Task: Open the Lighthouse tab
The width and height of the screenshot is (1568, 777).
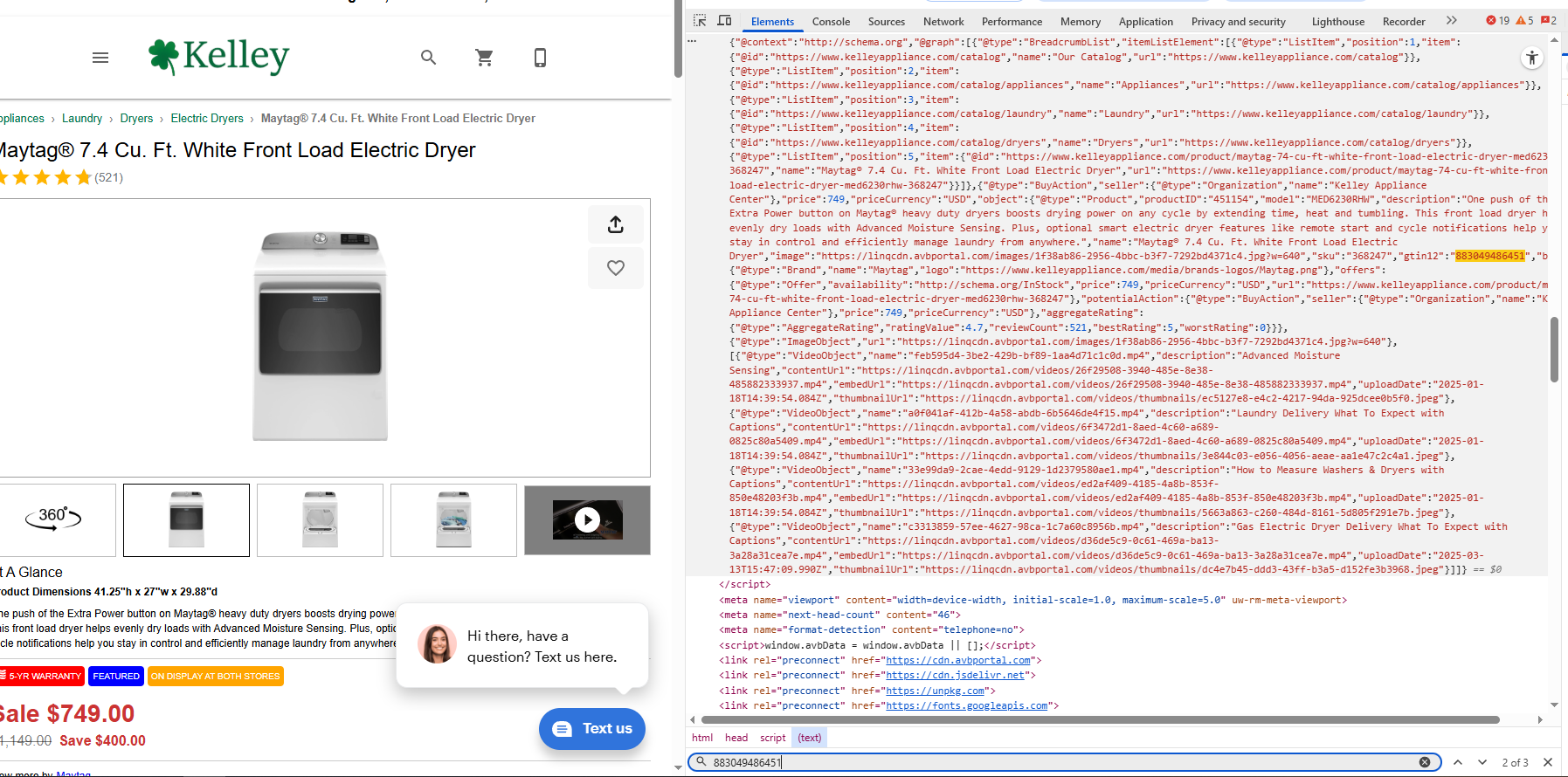Action: click(1337, 22)
